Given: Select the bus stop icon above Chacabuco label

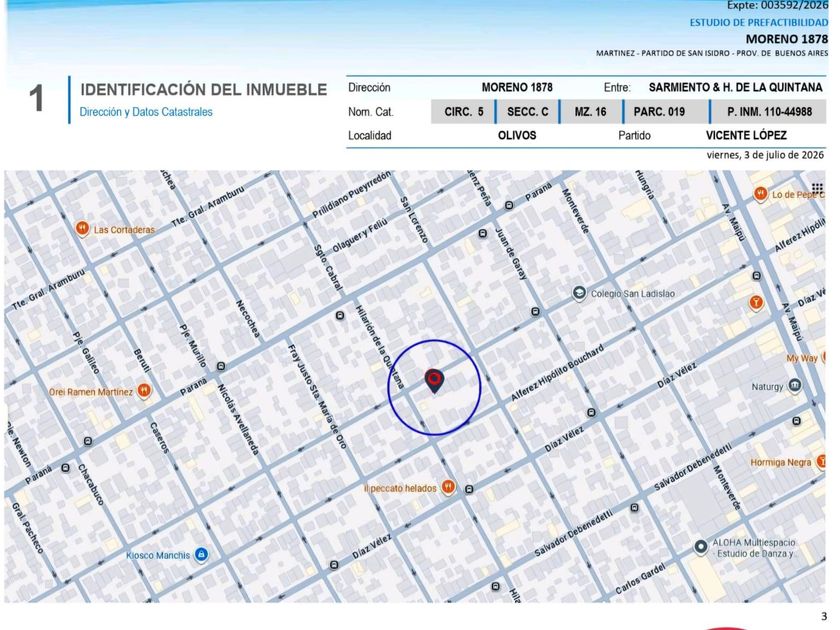Looking at the screenshot, I should (88, 441).
